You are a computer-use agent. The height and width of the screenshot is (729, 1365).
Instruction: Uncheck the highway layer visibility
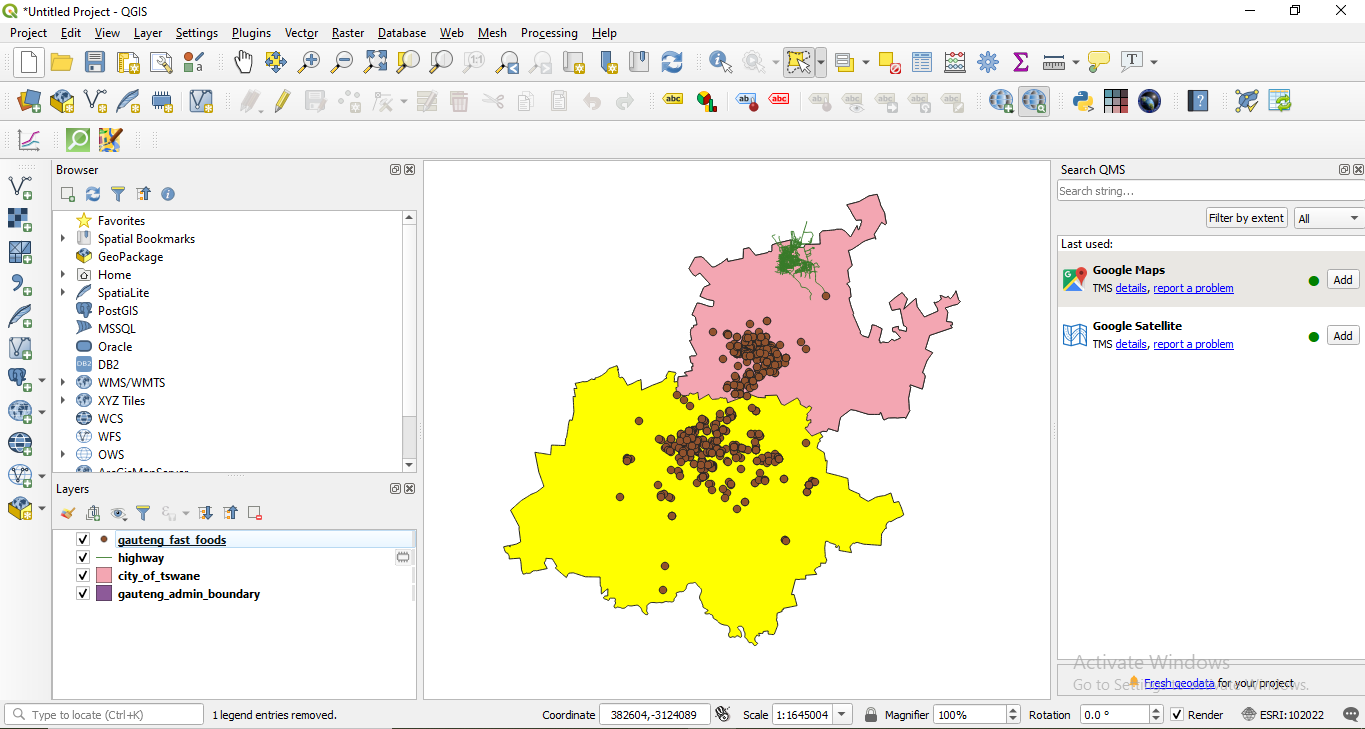tap(84, 558)
